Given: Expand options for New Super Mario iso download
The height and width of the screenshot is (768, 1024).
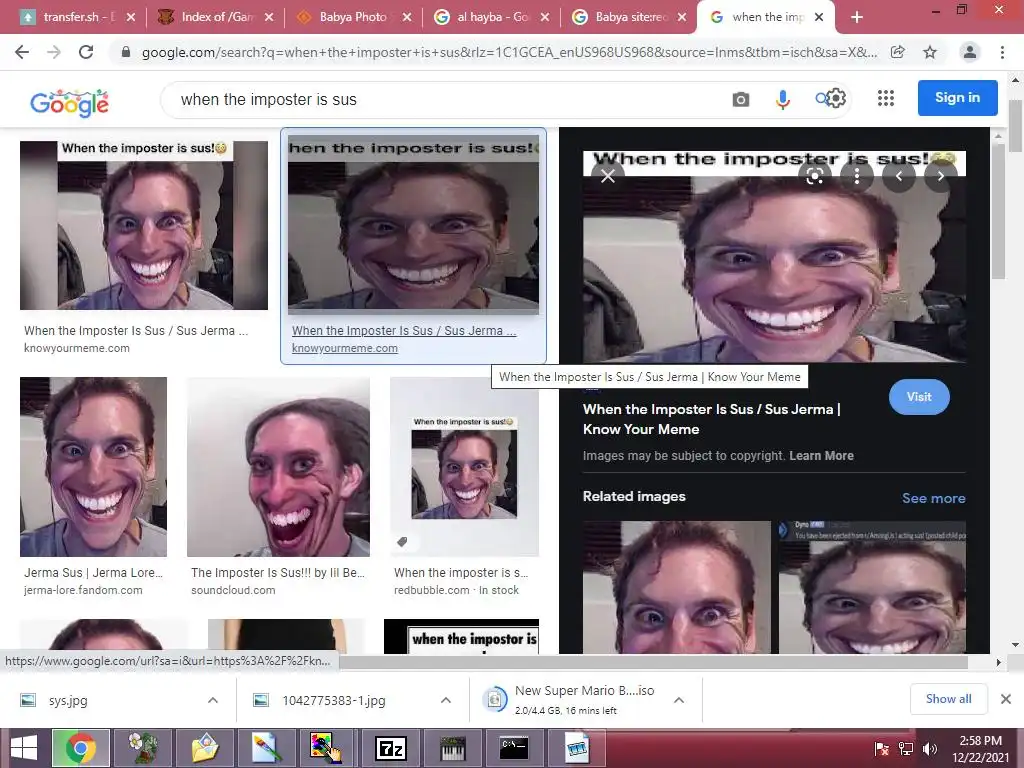Looking at the screenshot, I should [679, 700].
